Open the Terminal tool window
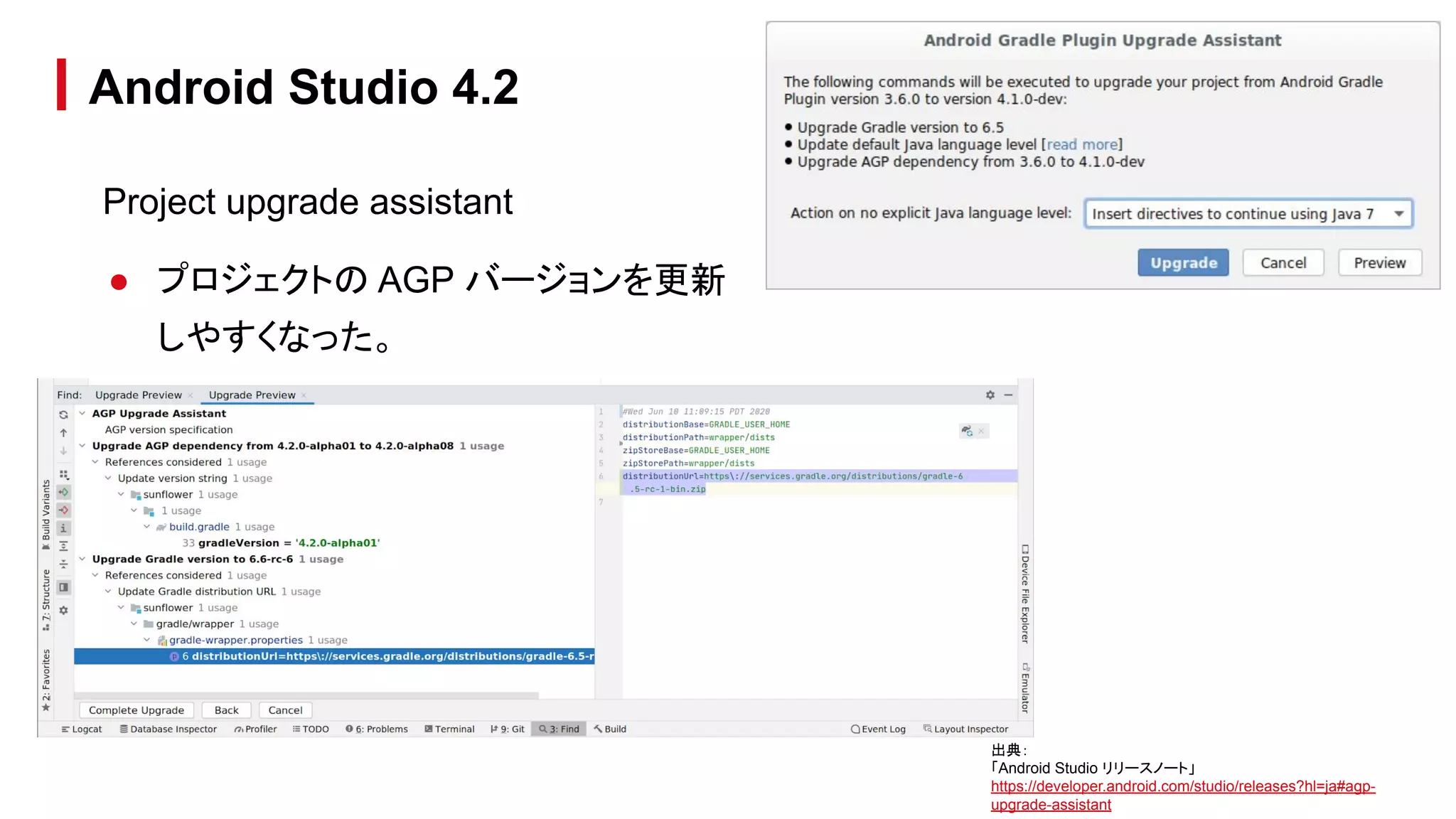The width and height of the screenshot is (1456, 819). click(x=449, y=729)
